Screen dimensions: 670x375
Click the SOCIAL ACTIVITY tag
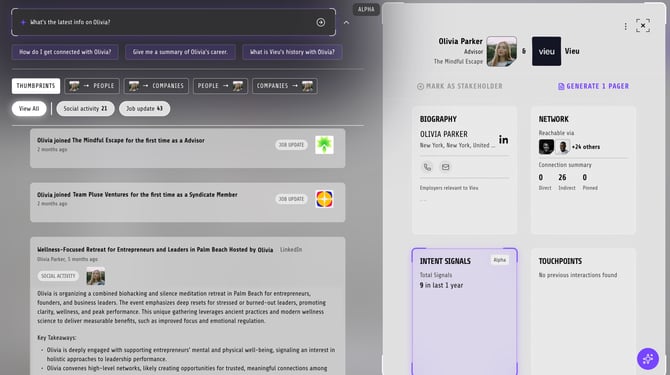coord(58,276)
